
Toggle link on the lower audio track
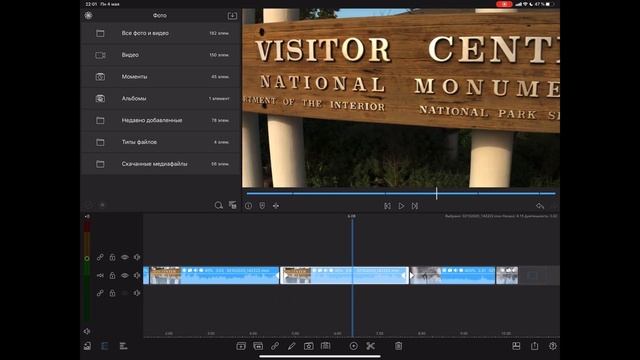(x=100, y=293)
